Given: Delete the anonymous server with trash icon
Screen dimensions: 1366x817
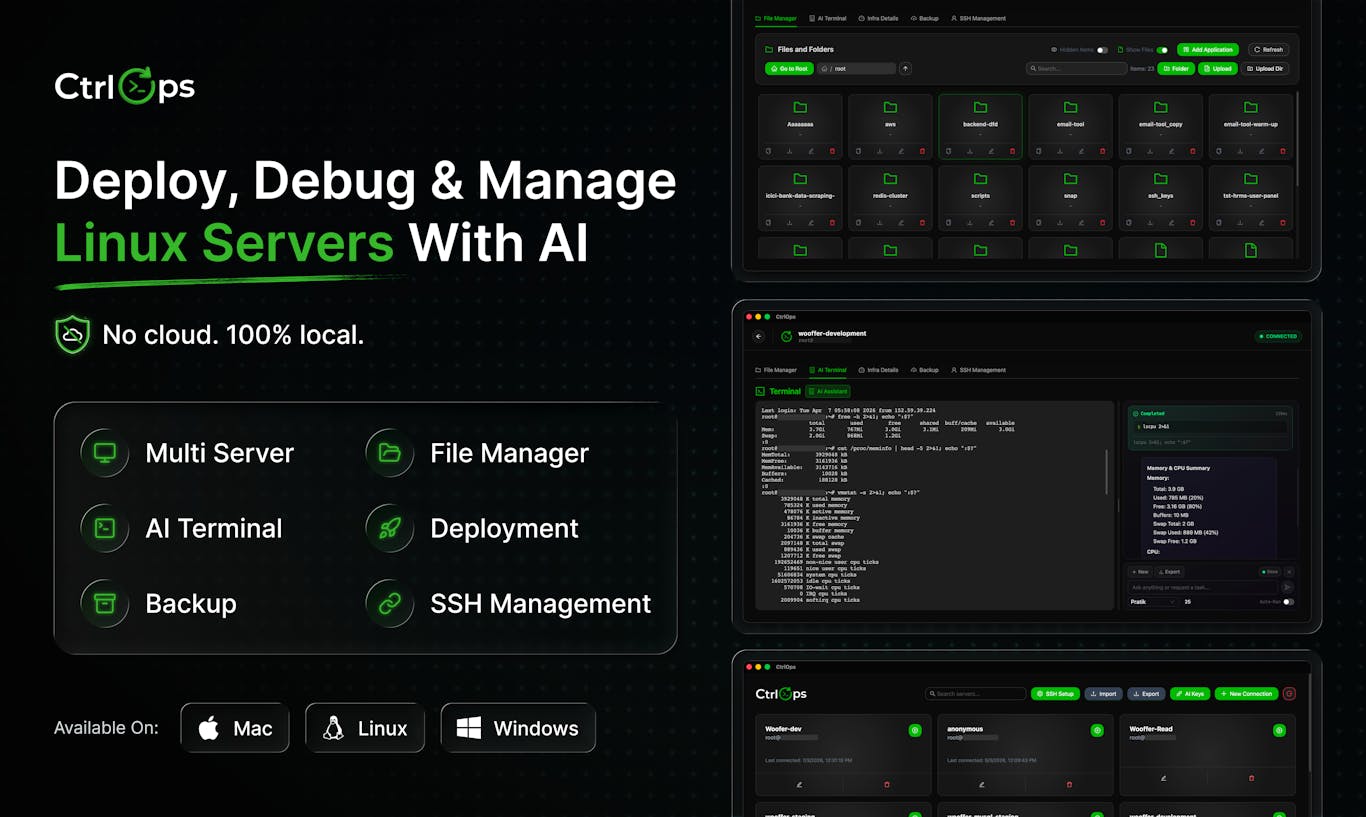Looking at the screenshot, I should coord(1069,785).
